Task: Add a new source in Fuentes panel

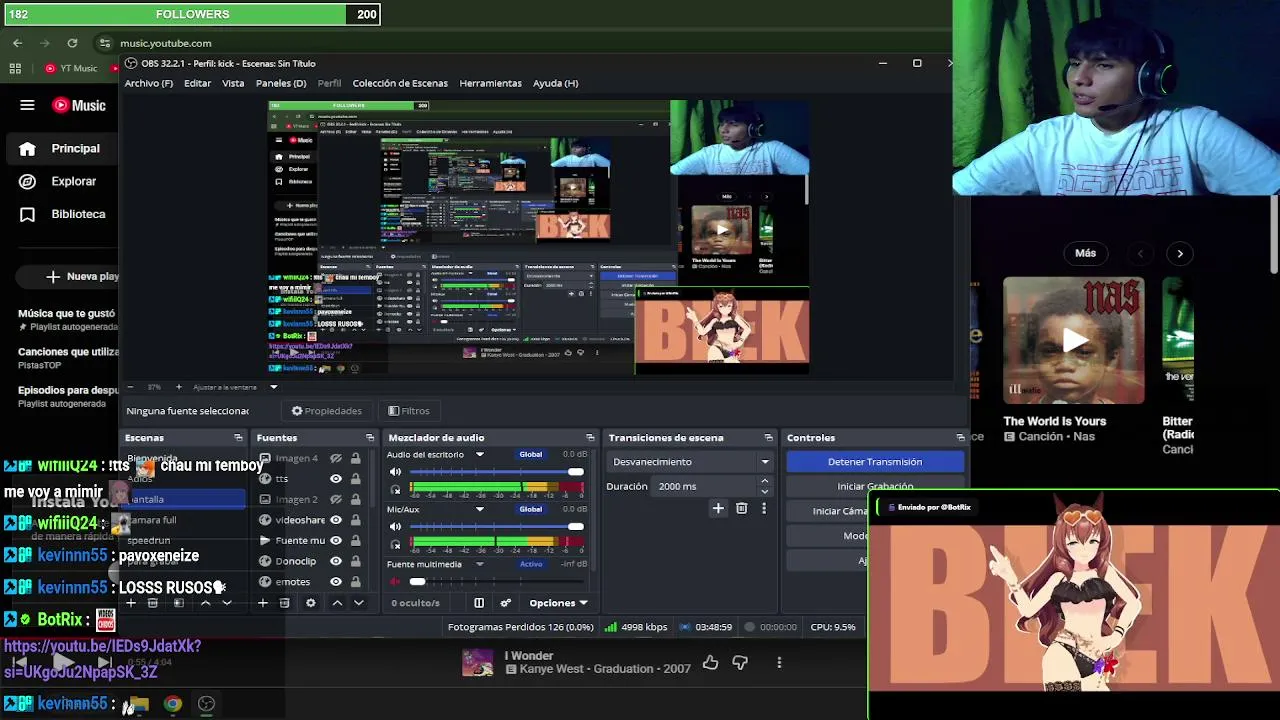Action: point(262,603)
